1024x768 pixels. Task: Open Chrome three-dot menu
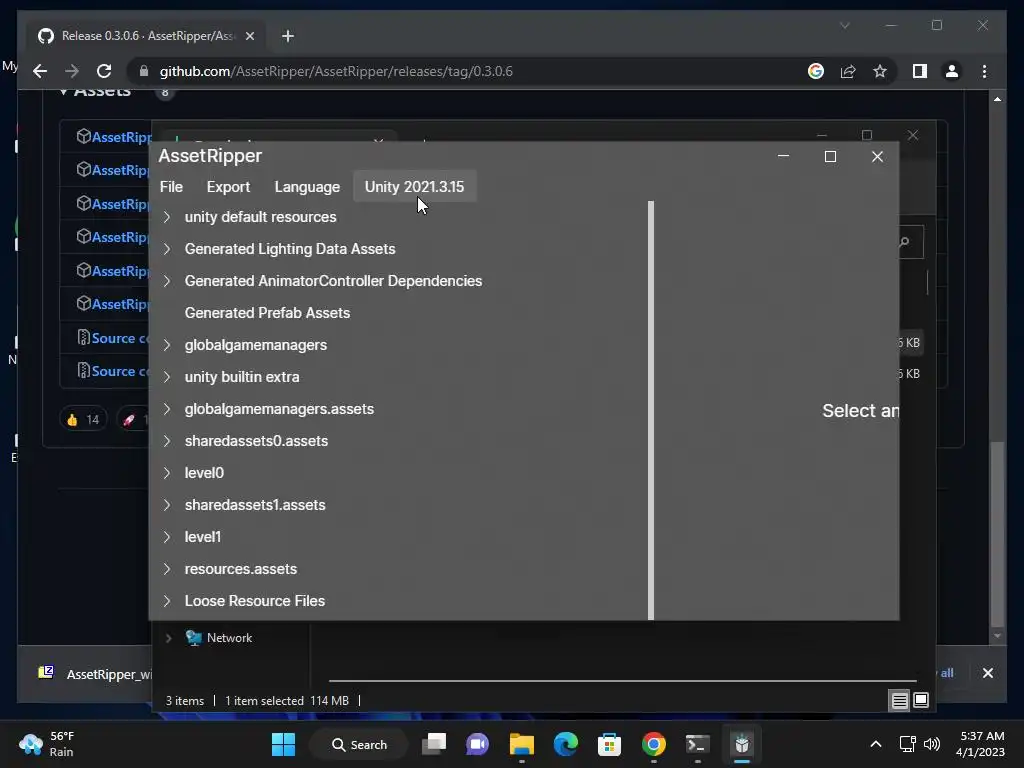click(x=984, y=71)
